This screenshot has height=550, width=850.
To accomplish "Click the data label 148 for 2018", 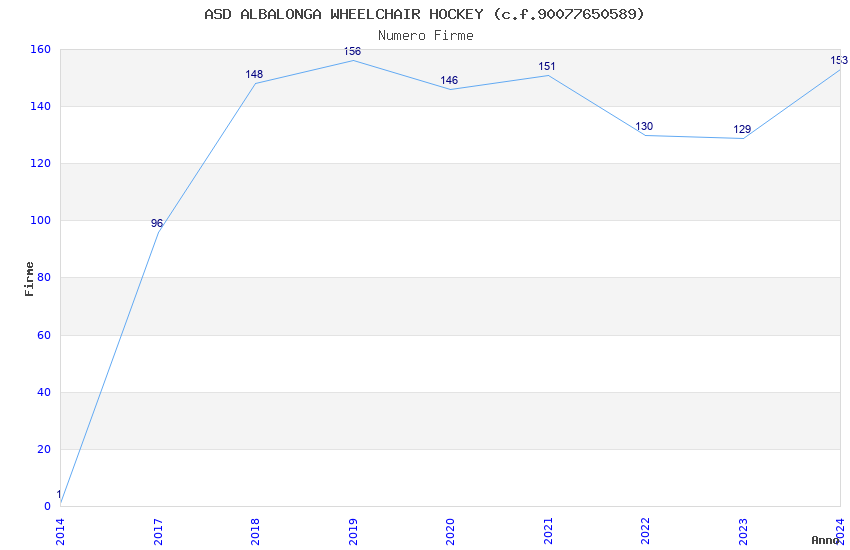I will pos(254,74).
